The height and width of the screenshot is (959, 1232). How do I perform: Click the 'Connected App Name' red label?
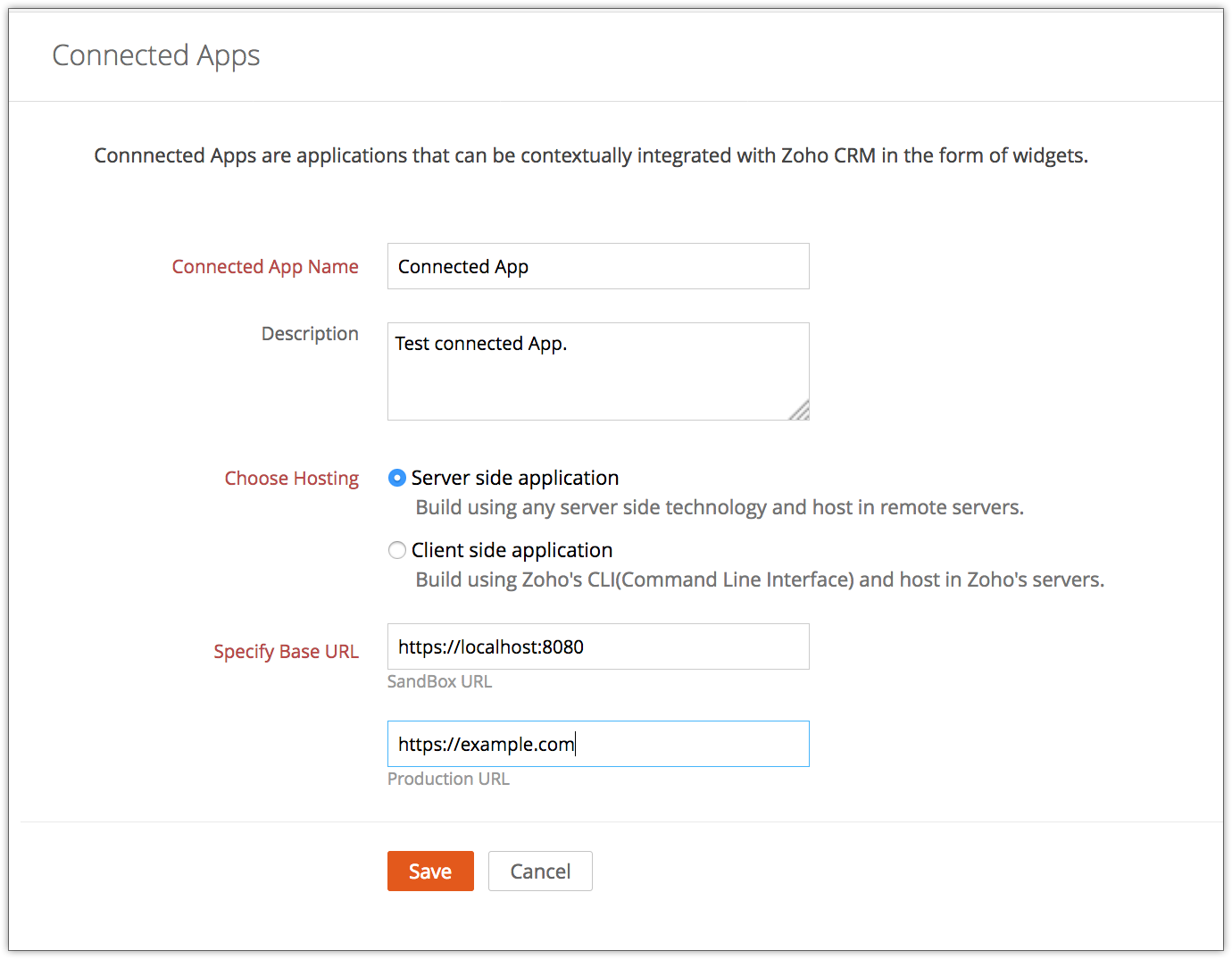265,266
